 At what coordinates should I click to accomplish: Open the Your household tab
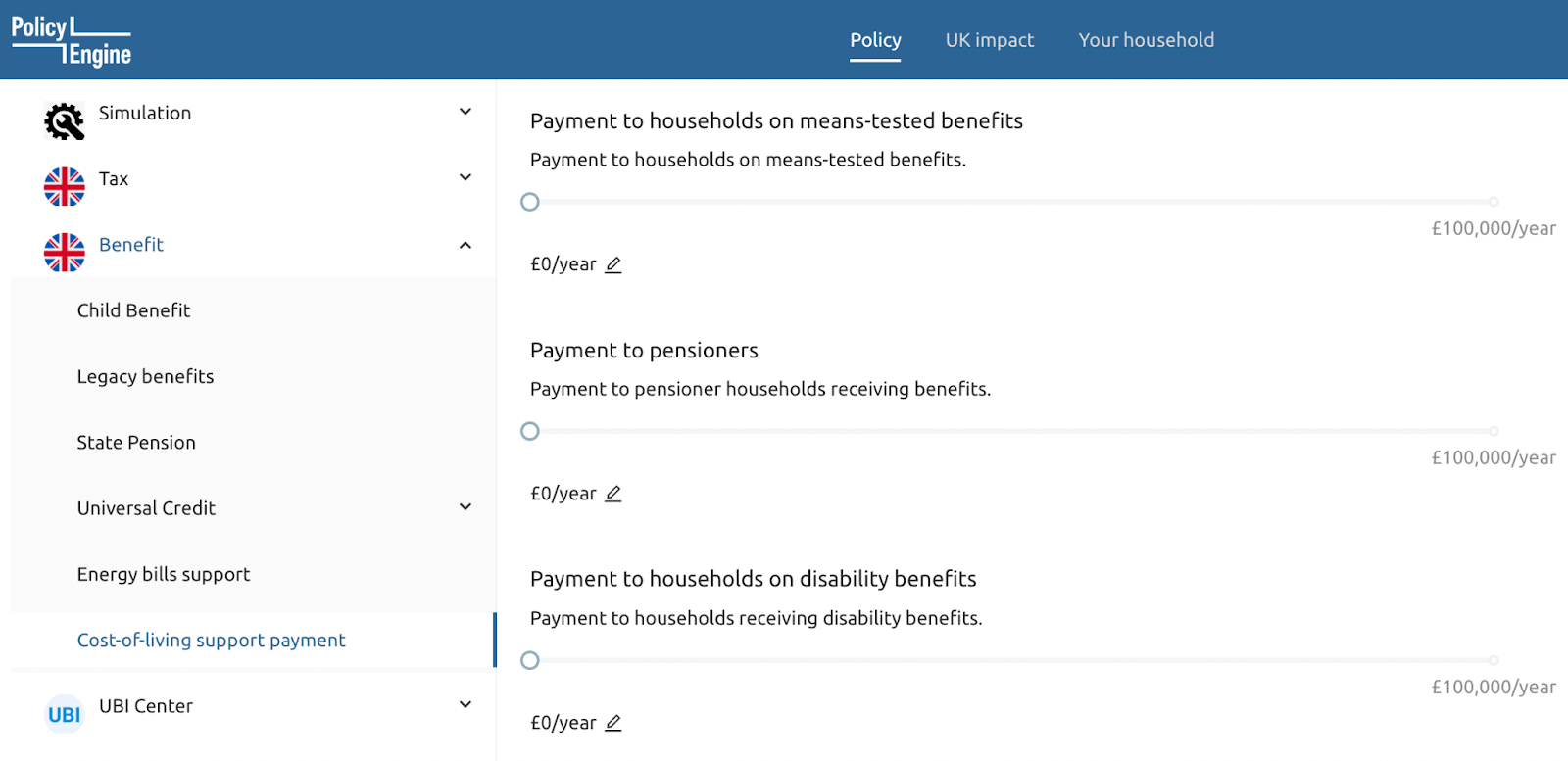1147,40
